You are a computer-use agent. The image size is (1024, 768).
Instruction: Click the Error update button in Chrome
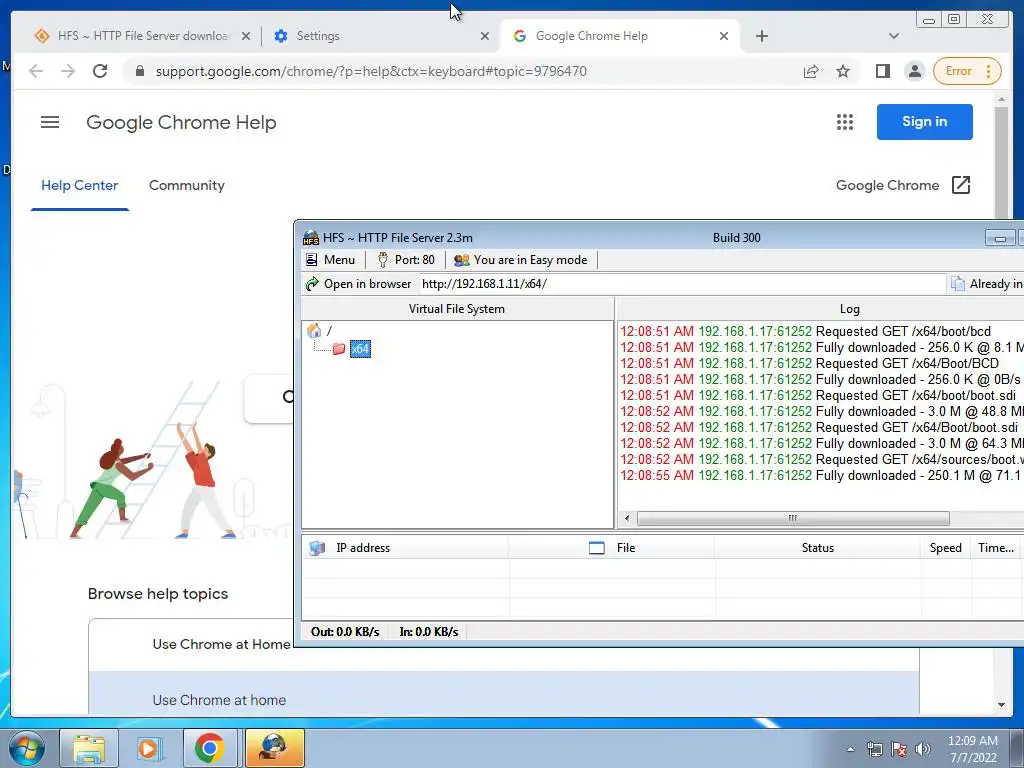click(x=967, y=71)
